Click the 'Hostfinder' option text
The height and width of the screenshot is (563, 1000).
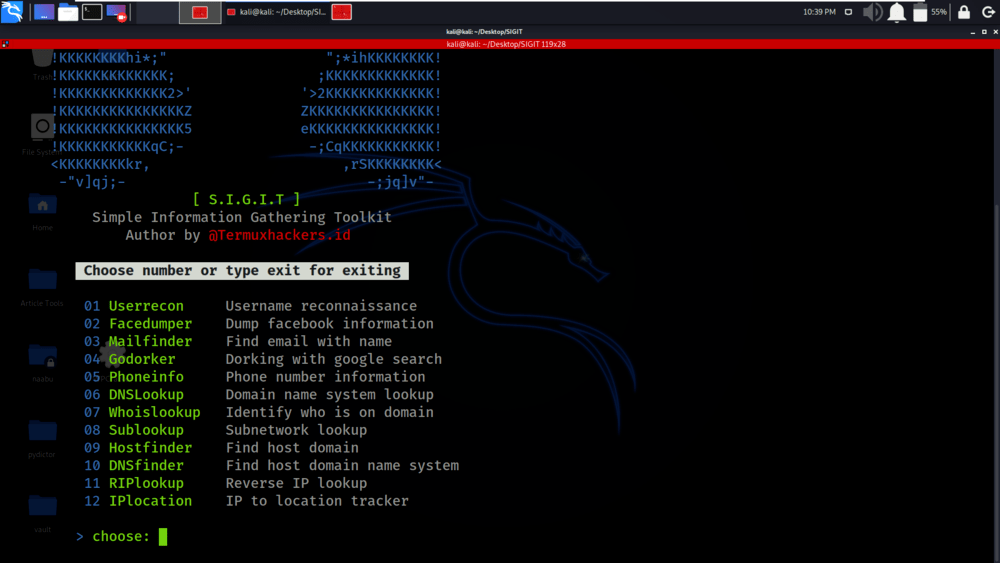click(151, 448)
